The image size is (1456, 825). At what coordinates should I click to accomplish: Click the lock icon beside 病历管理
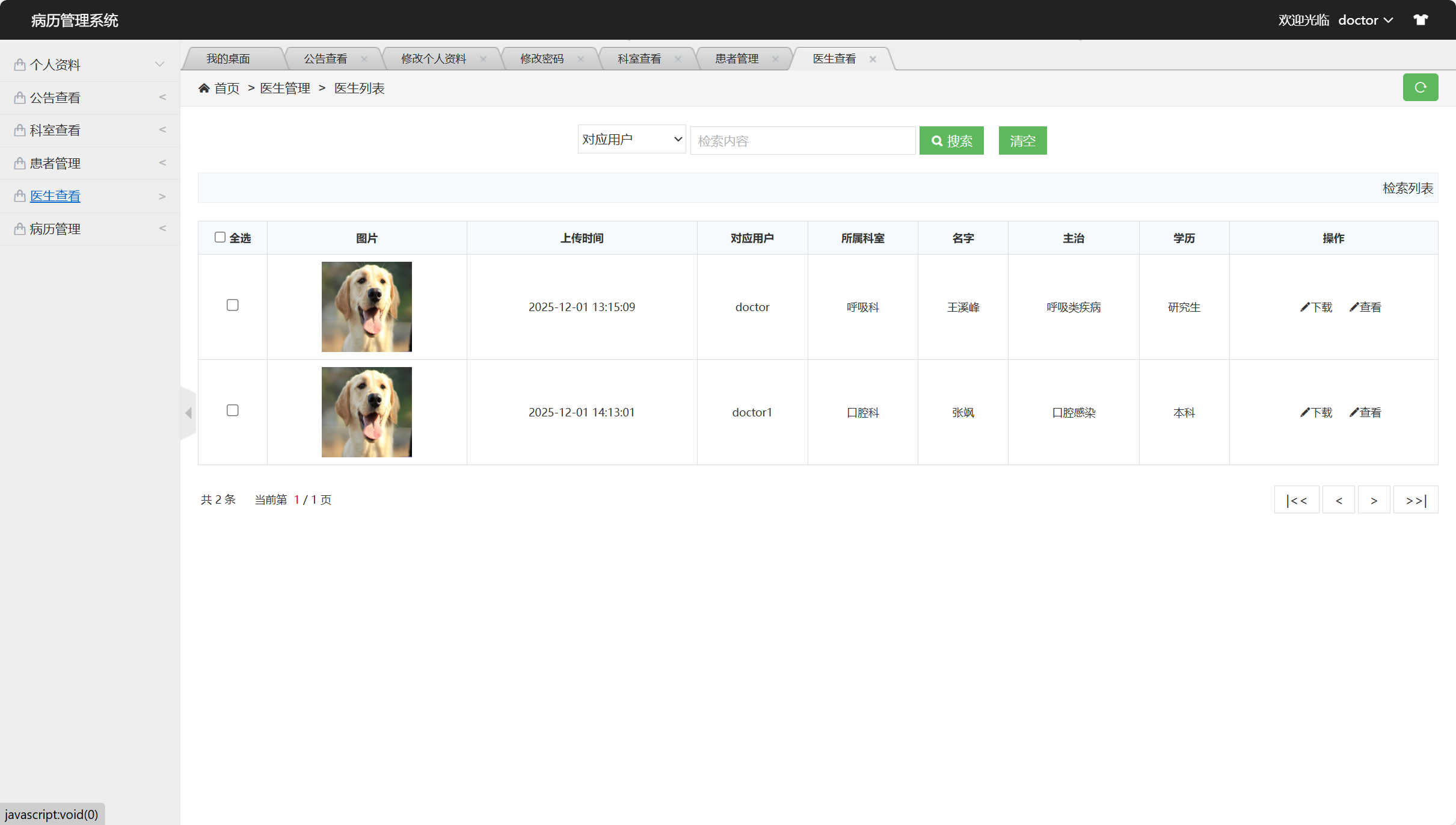[19, 229]
